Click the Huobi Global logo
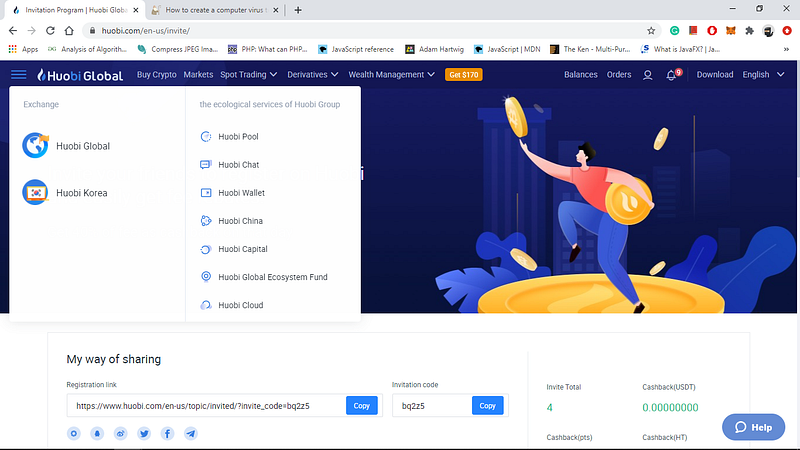The width and height of the screenshot is (800, 450). [80, 75]
